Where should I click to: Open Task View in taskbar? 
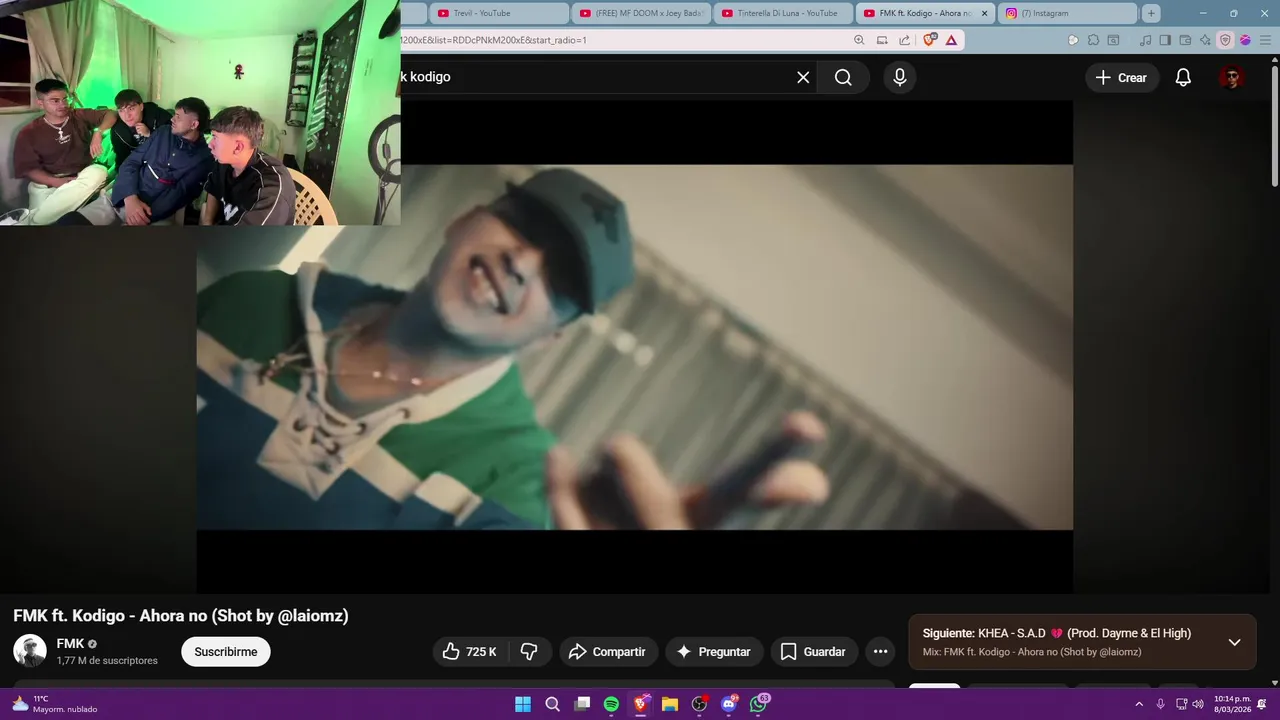[582, 704]
